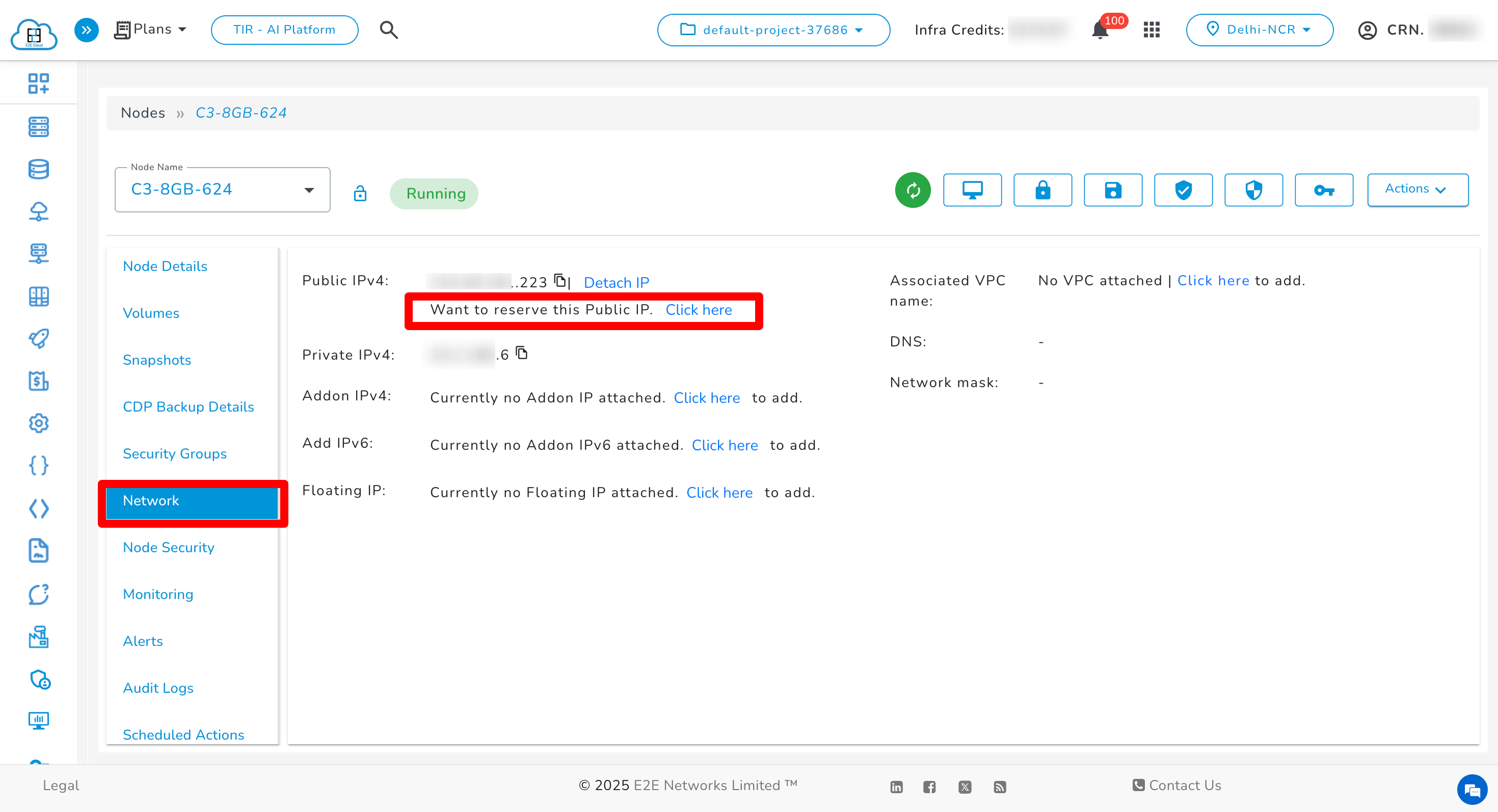Expand the sidebar with double-arrow button

(x=86, y=30)
